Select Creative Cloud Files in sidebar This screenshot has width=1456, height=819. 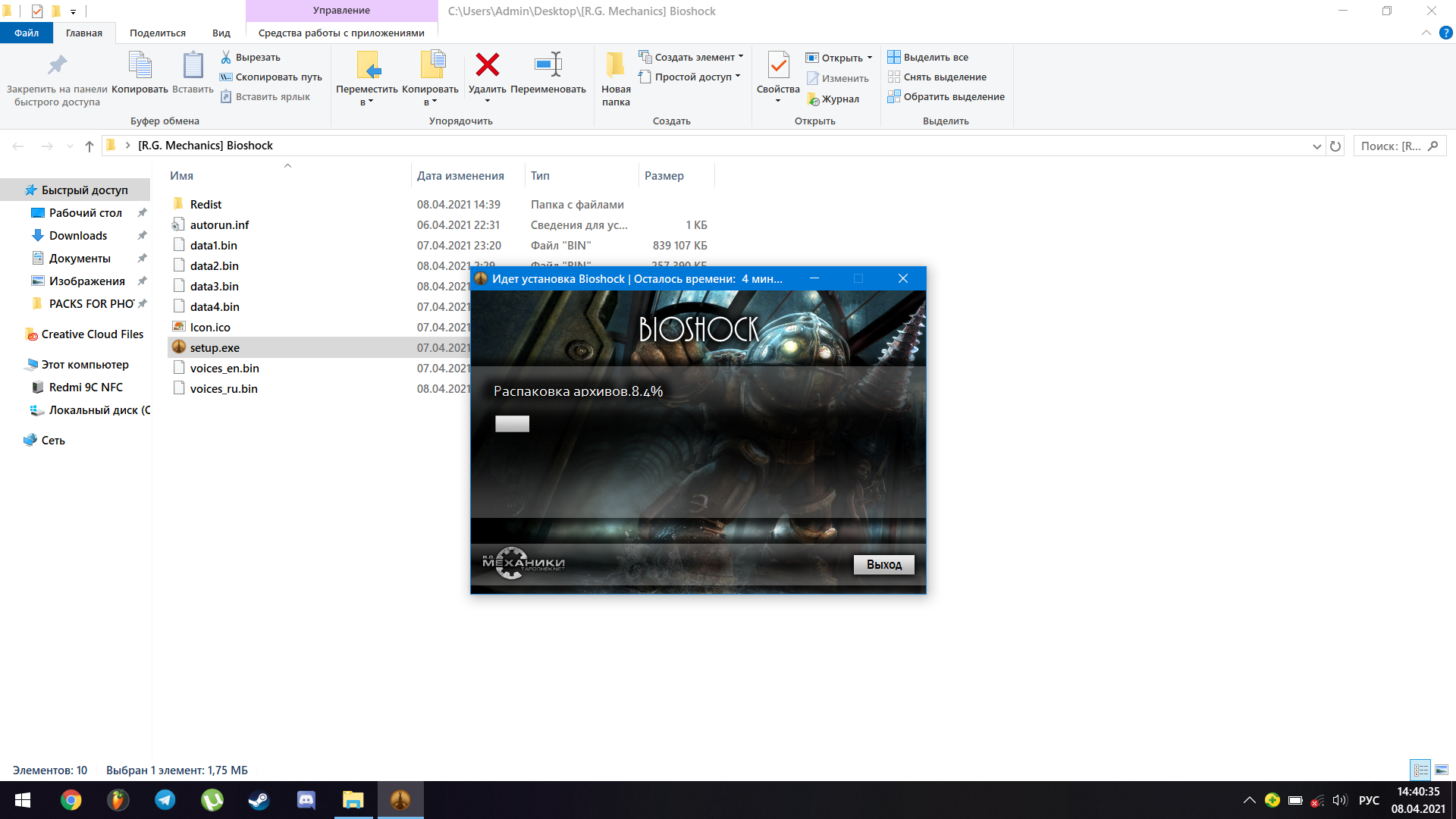point(93,334)
